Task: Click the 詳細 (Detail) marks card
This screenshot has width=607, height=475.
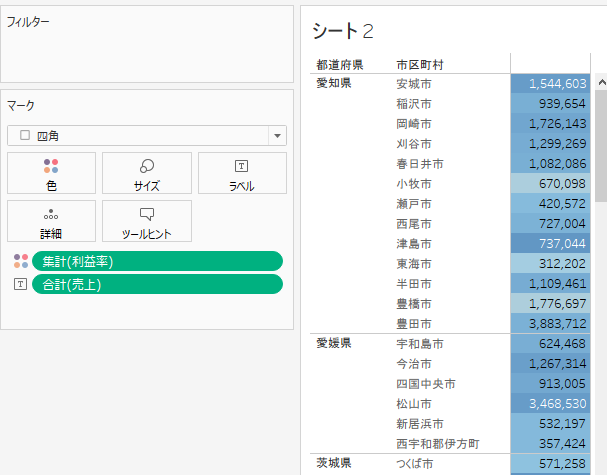Action: (51, 221)
